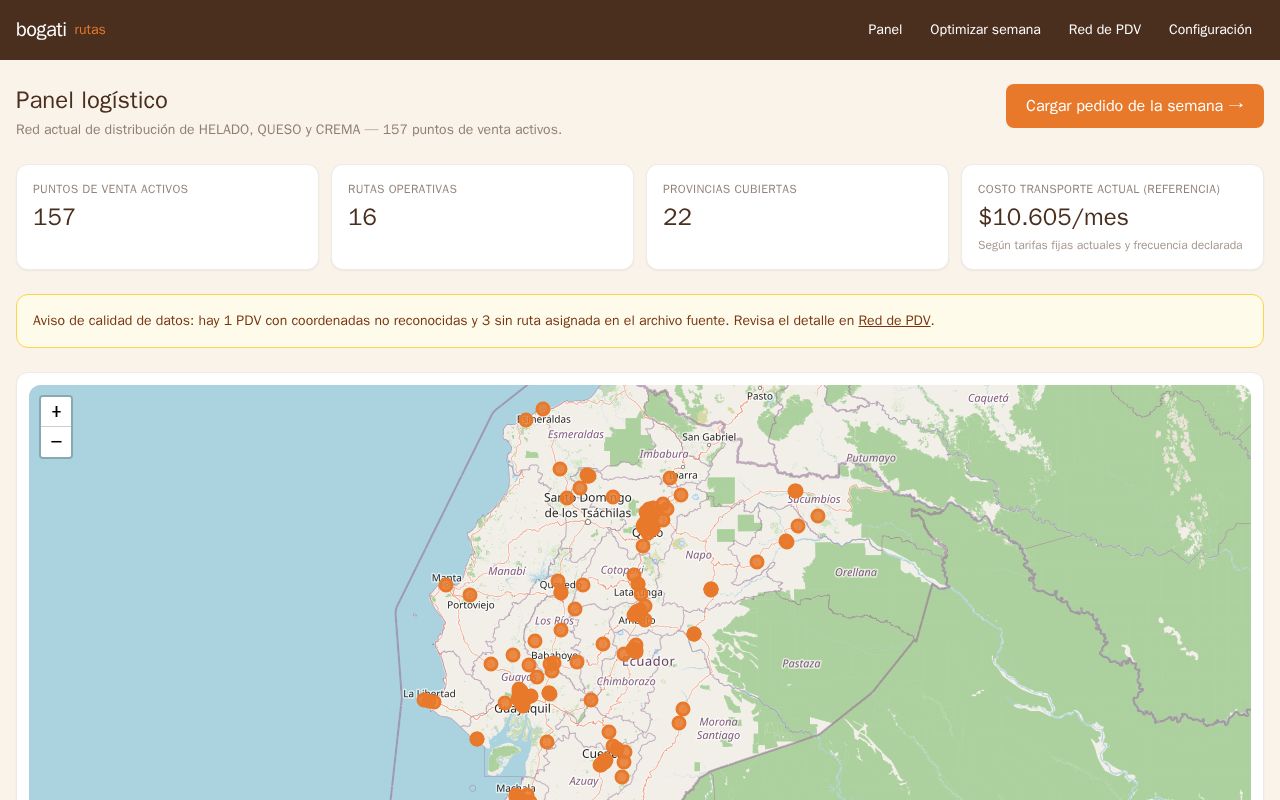Click the marker west of Pastaza
The image size is (1280, 800).
pyautogui.click(x=694, y=634)
